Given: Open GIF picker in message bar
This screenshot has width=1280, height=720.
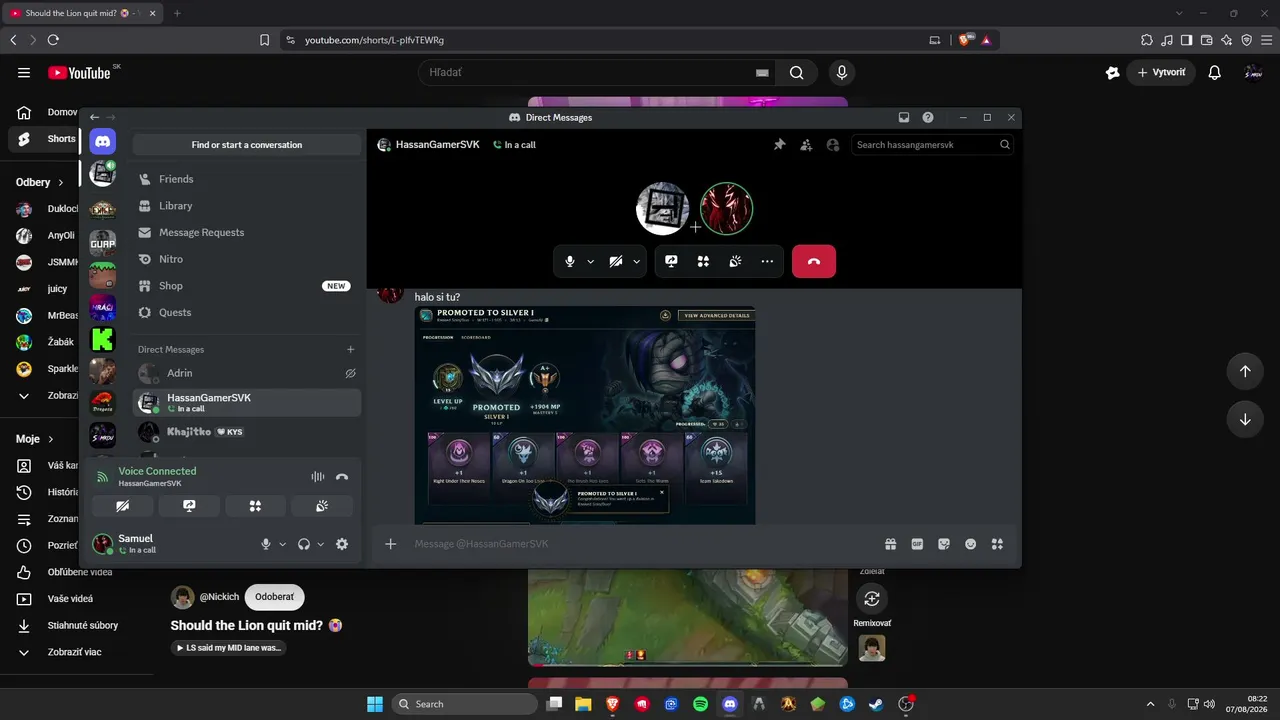Looking at the screenshot, I should (x=917, y=544).
